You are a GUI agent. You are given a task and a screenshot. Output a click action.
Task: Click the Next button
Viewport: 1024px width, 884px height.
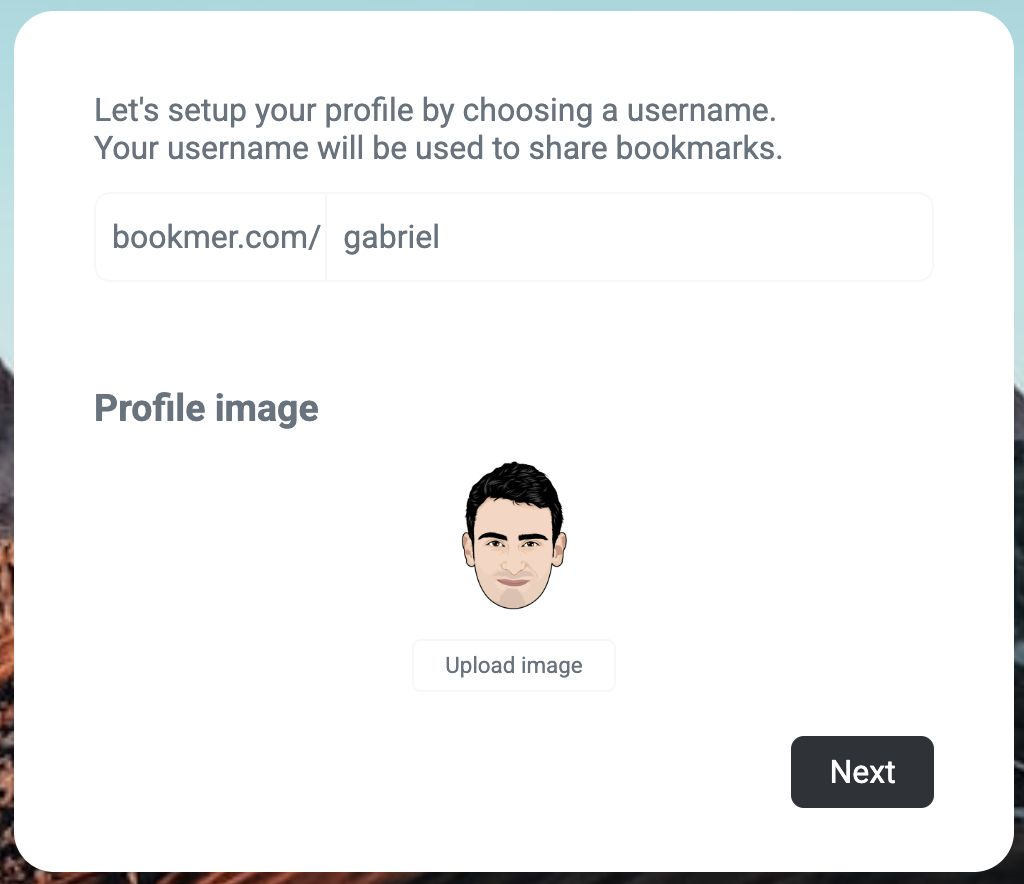862,772
